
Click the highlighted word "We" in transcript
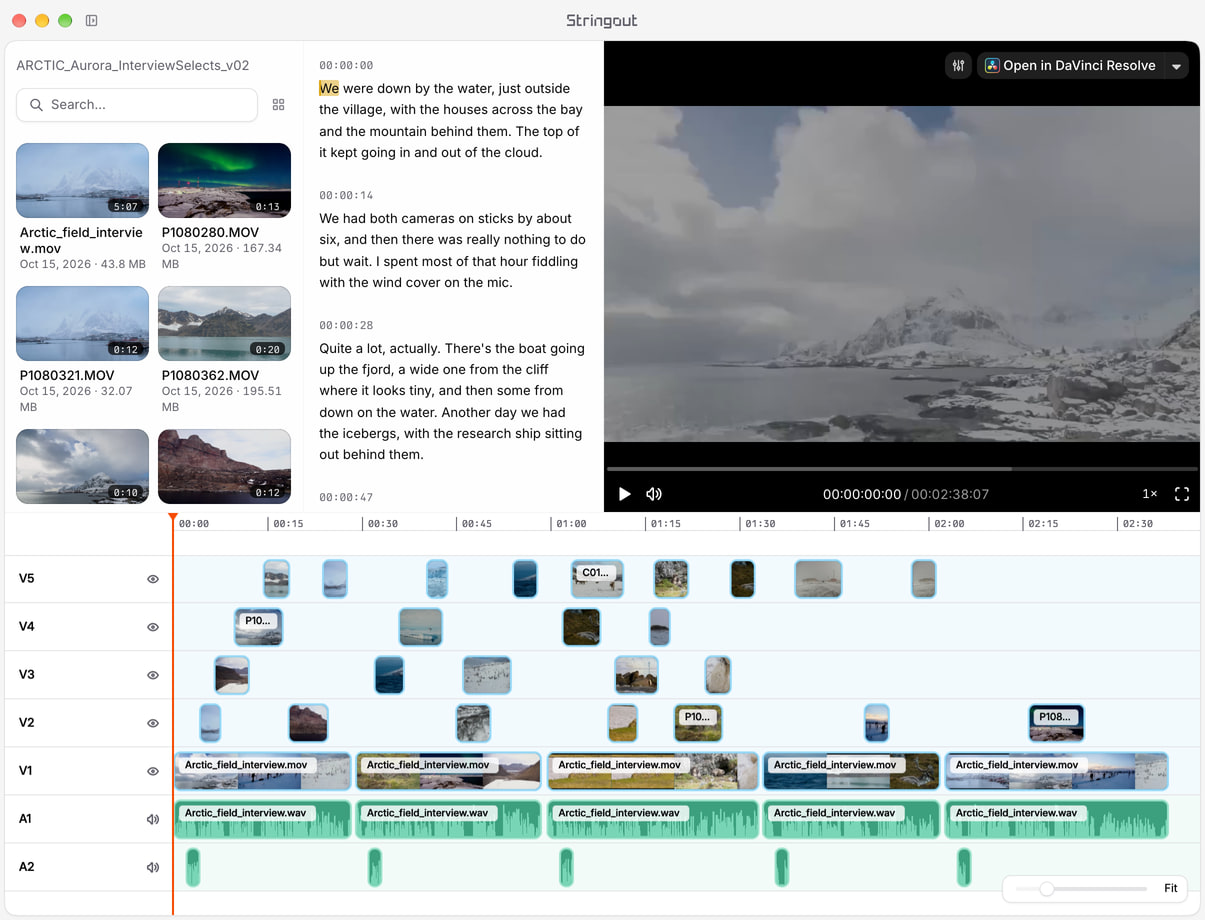[329, 88]
